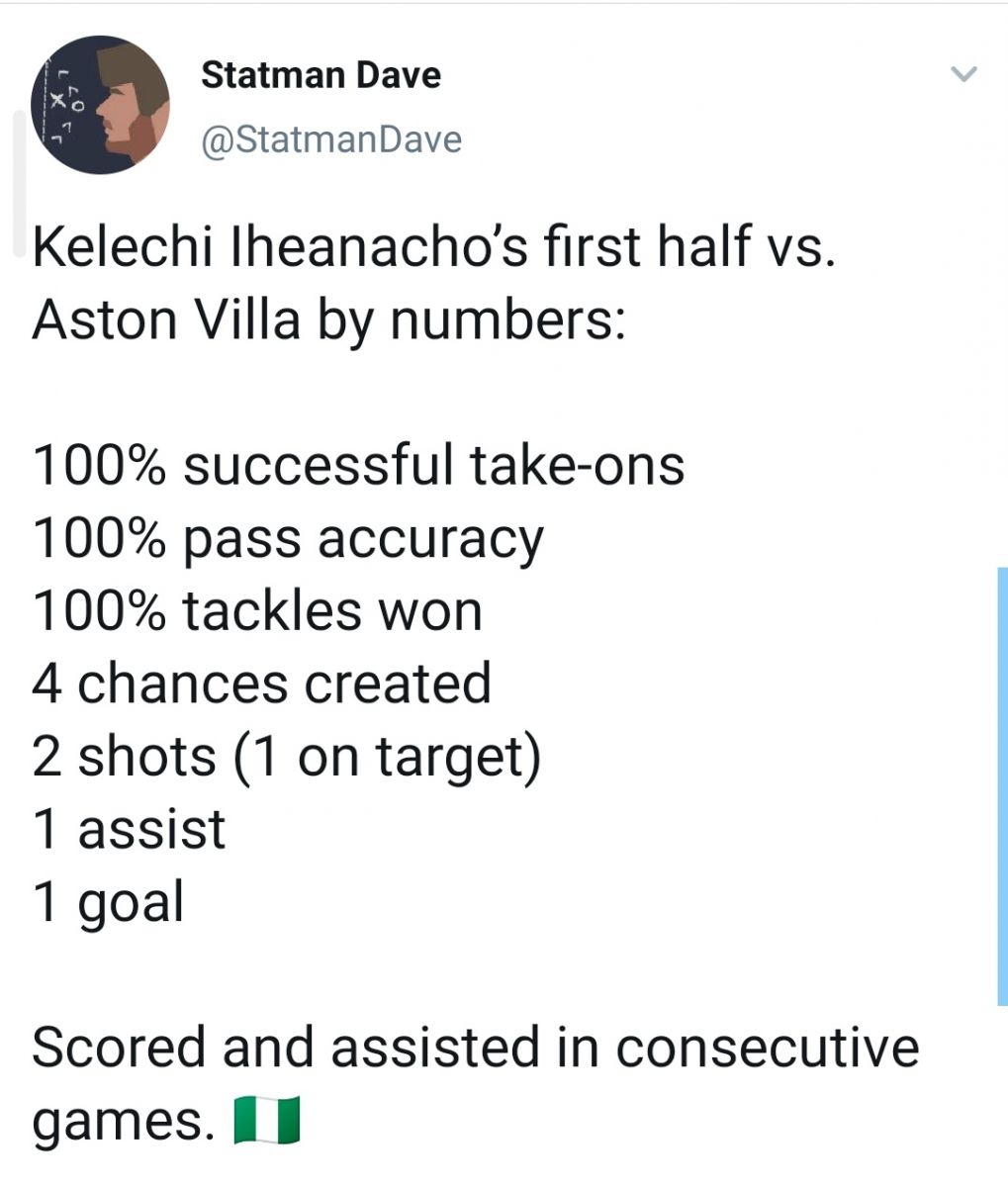Click the "Aston Villa" text

pyautogui.click(x=166, y=320)
